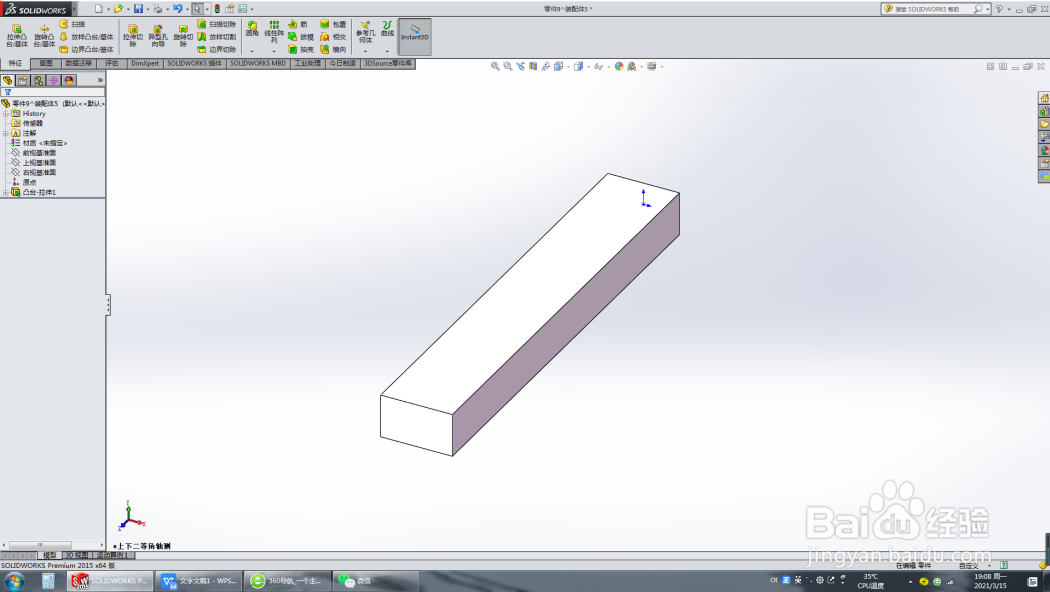Image resolution: width=1050 pixels, height=592 pixels.
Task: Switch to the 评估 (Evaluate) tab
Action: coord(112,64)
